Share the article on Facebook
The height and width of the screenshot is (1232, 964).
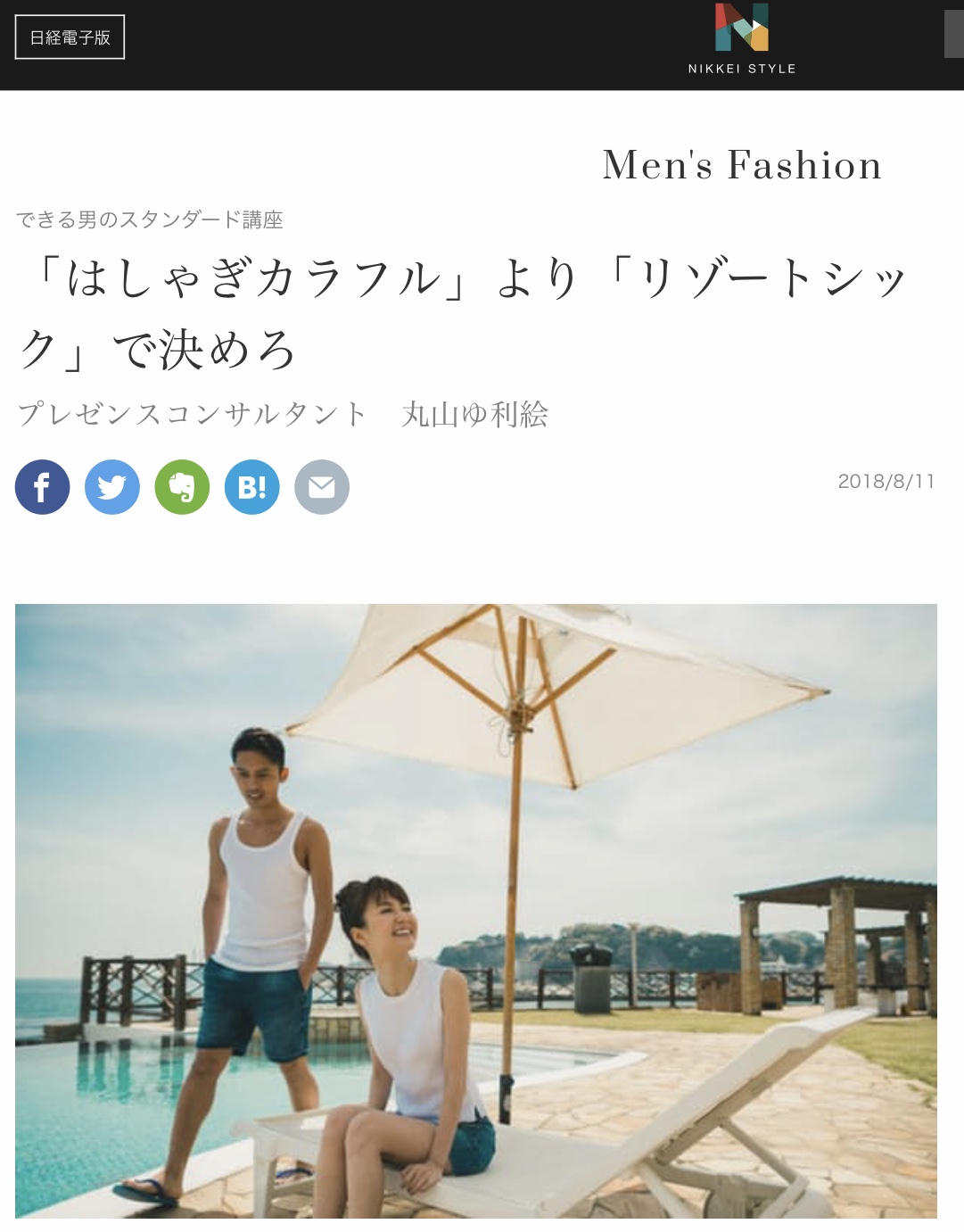[42, 487]
